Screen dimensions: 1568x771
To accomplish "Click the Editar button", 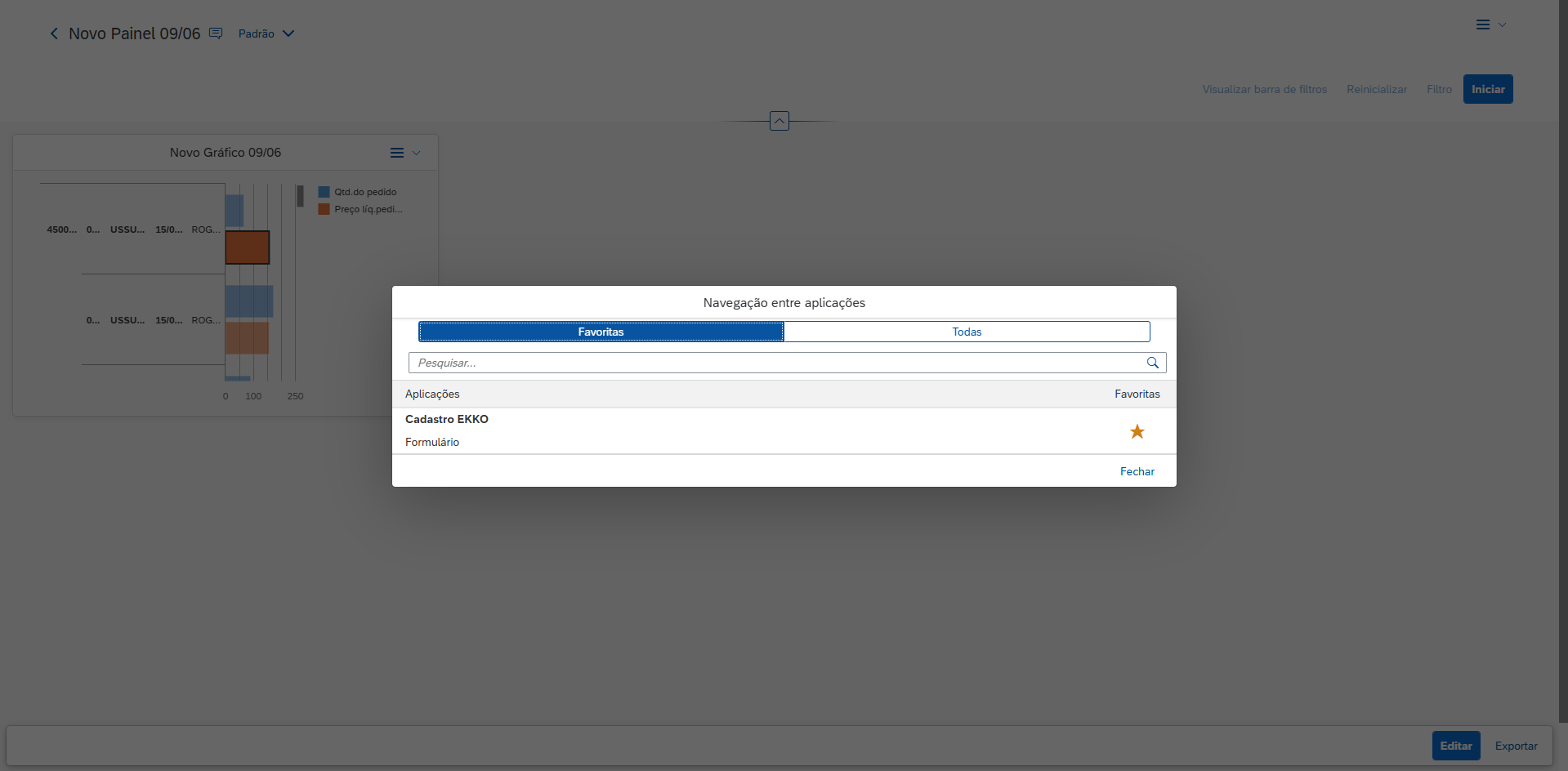I will click(1455, 746).
